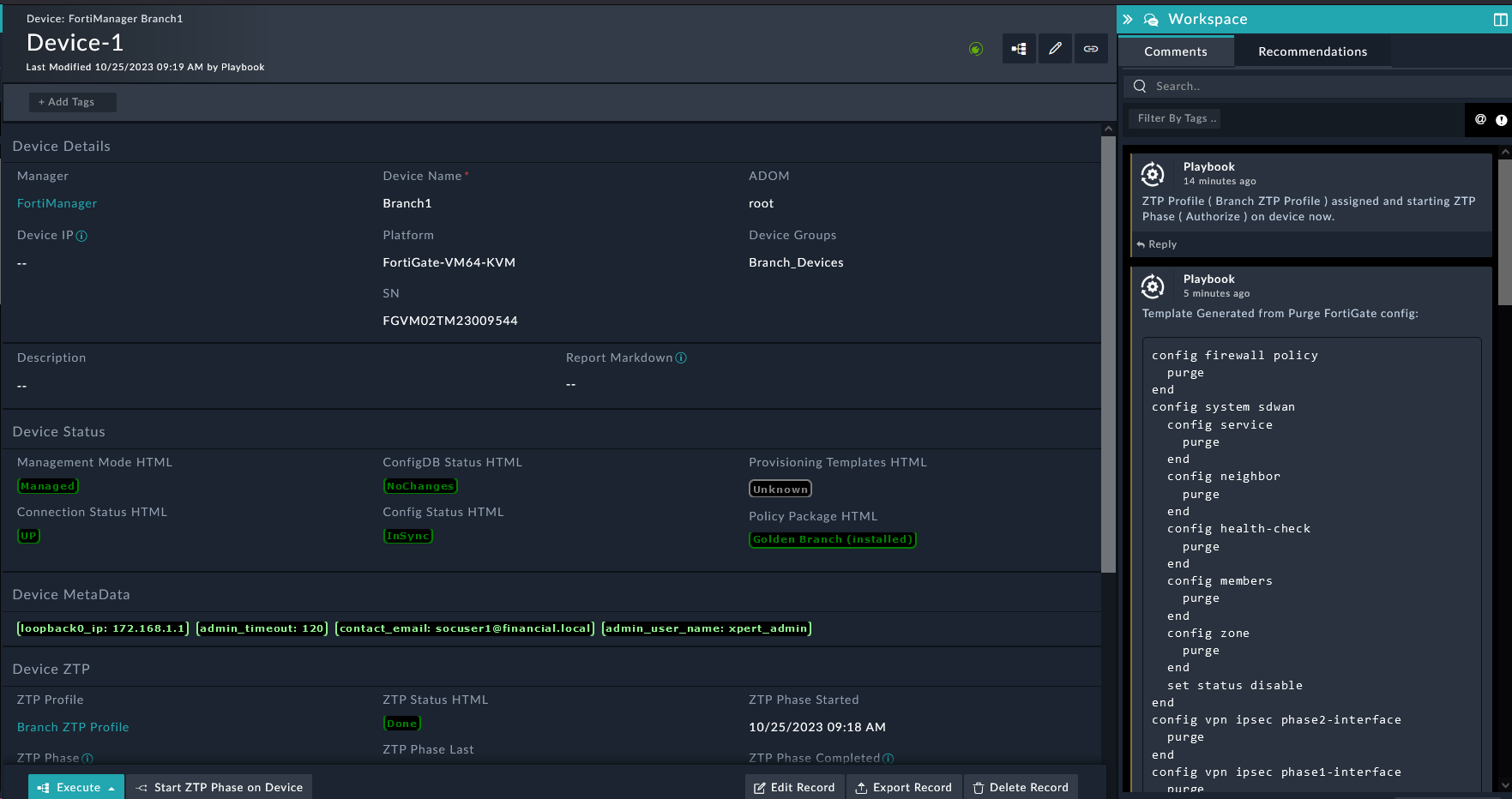Click the Workspace chat bubbles icon

click(1151, 19)
